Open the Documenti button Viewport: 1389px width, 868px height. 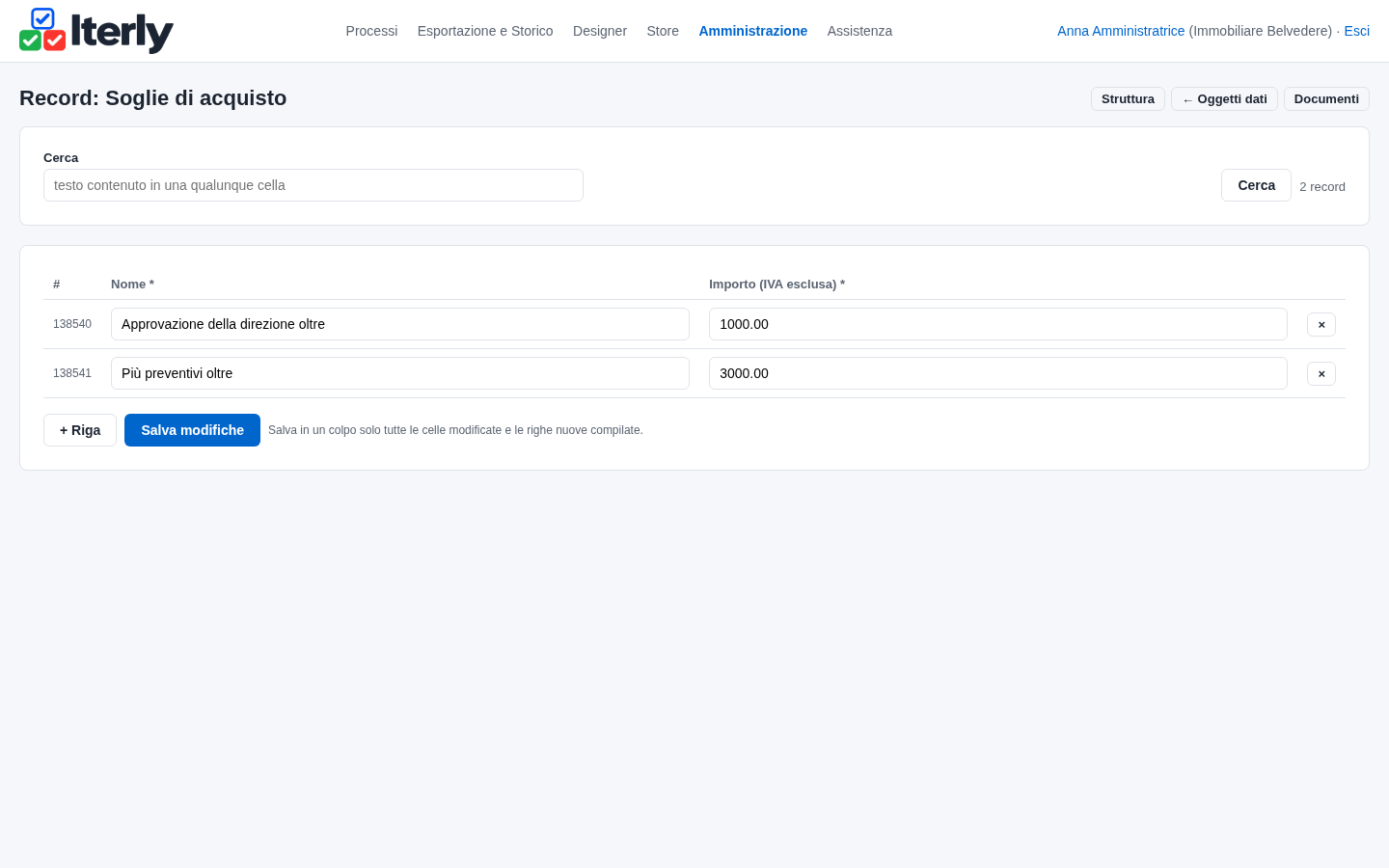(1326, 99)
